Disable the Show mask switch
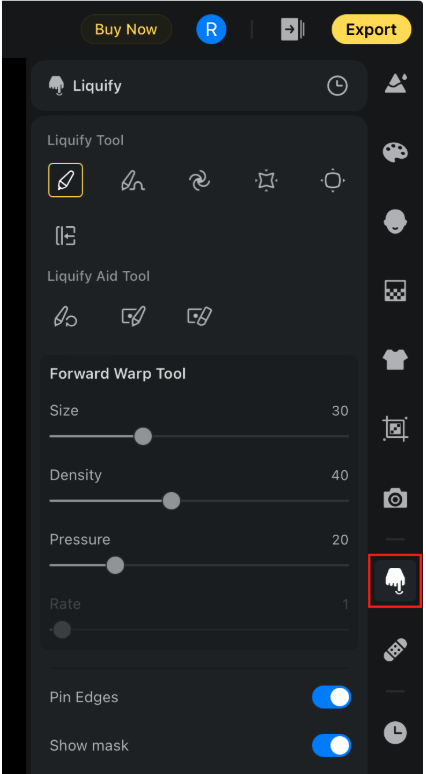Viewport: 426px width, 774px height. pos(331,745)
